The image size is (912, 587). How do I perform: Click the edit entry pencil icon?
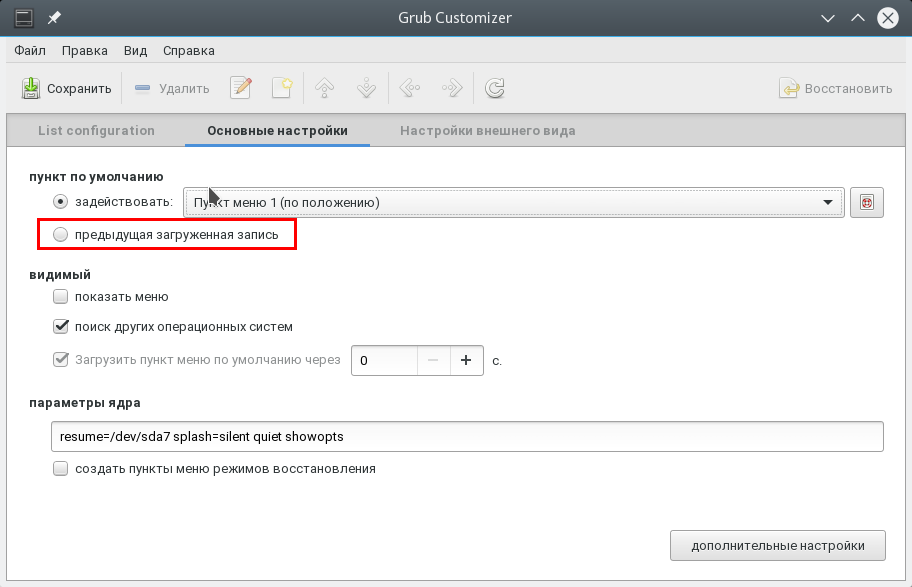tap(241, 88)
